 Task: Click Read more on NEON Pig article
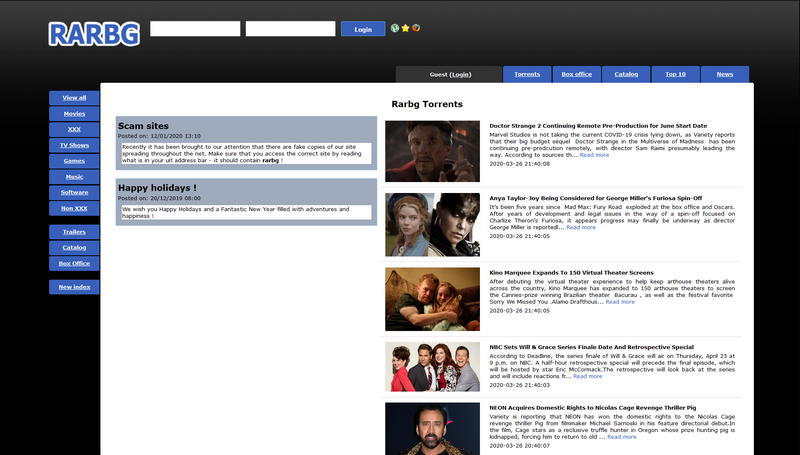621,437
